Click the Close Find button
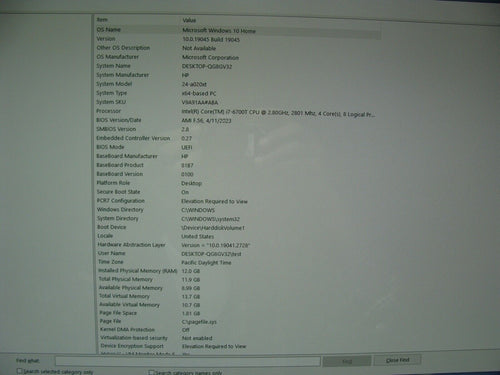Viewport: 500px width, 375px height. point(397,360)
